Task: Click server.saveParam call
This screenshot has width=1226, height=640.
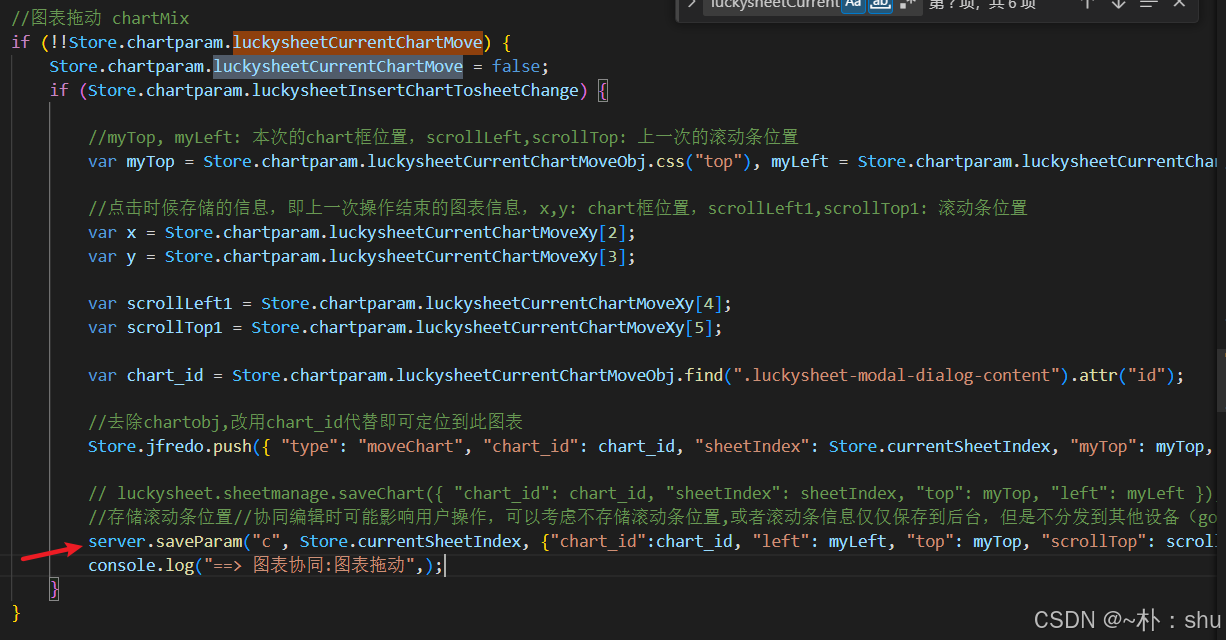Action: point(166,541)
